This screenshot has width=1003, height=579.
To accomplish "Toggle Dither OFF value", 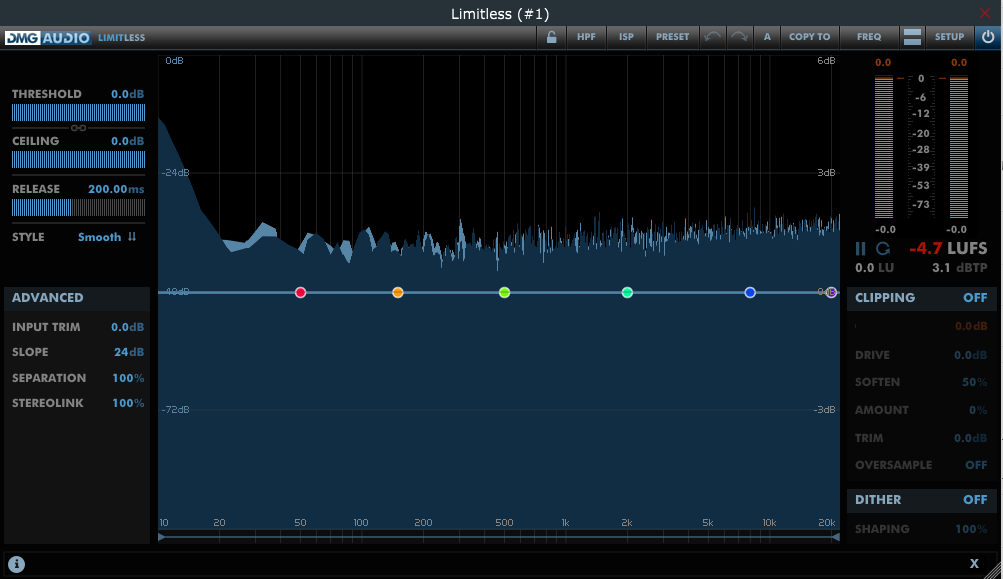I will pyautogui.click(x=975, y=500).
